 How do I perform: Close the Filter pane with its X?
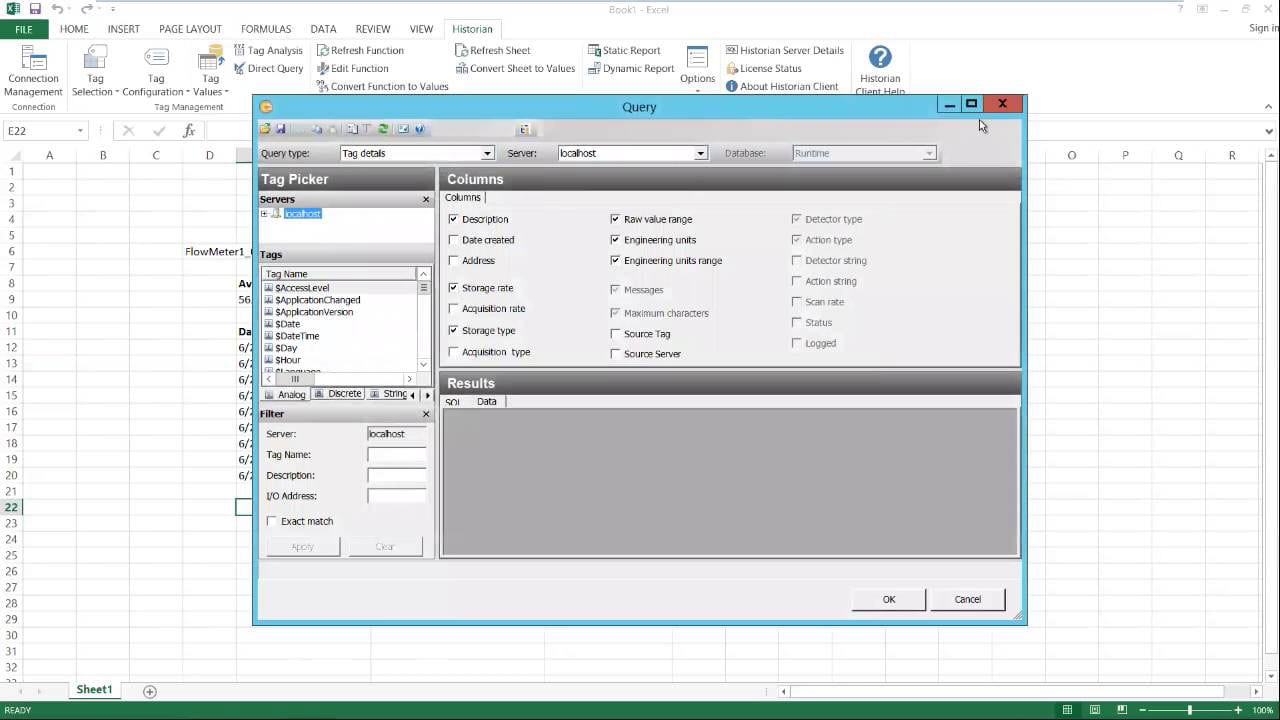point(426,413)
